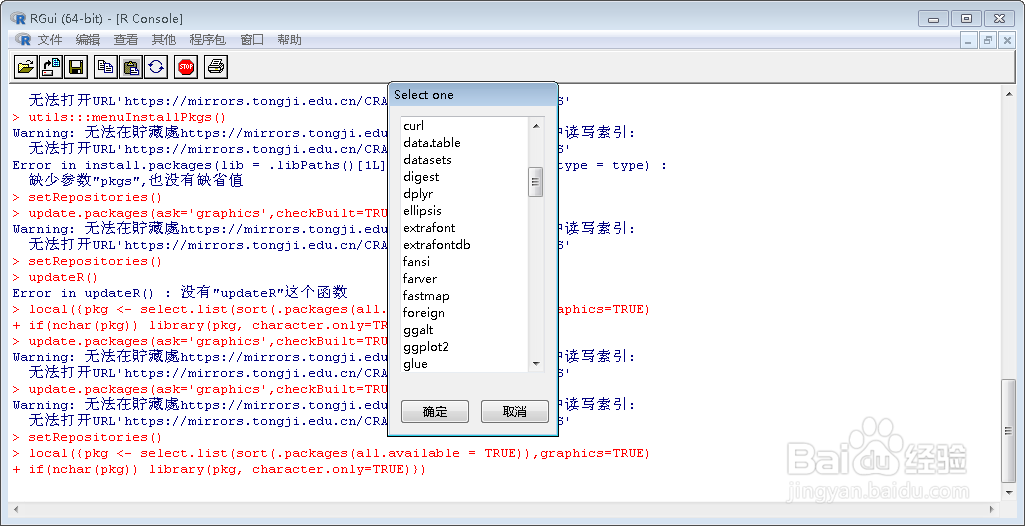Screen dimensions: 1025x526
Task: Select fansi in the package list
Action: point(464,261)
